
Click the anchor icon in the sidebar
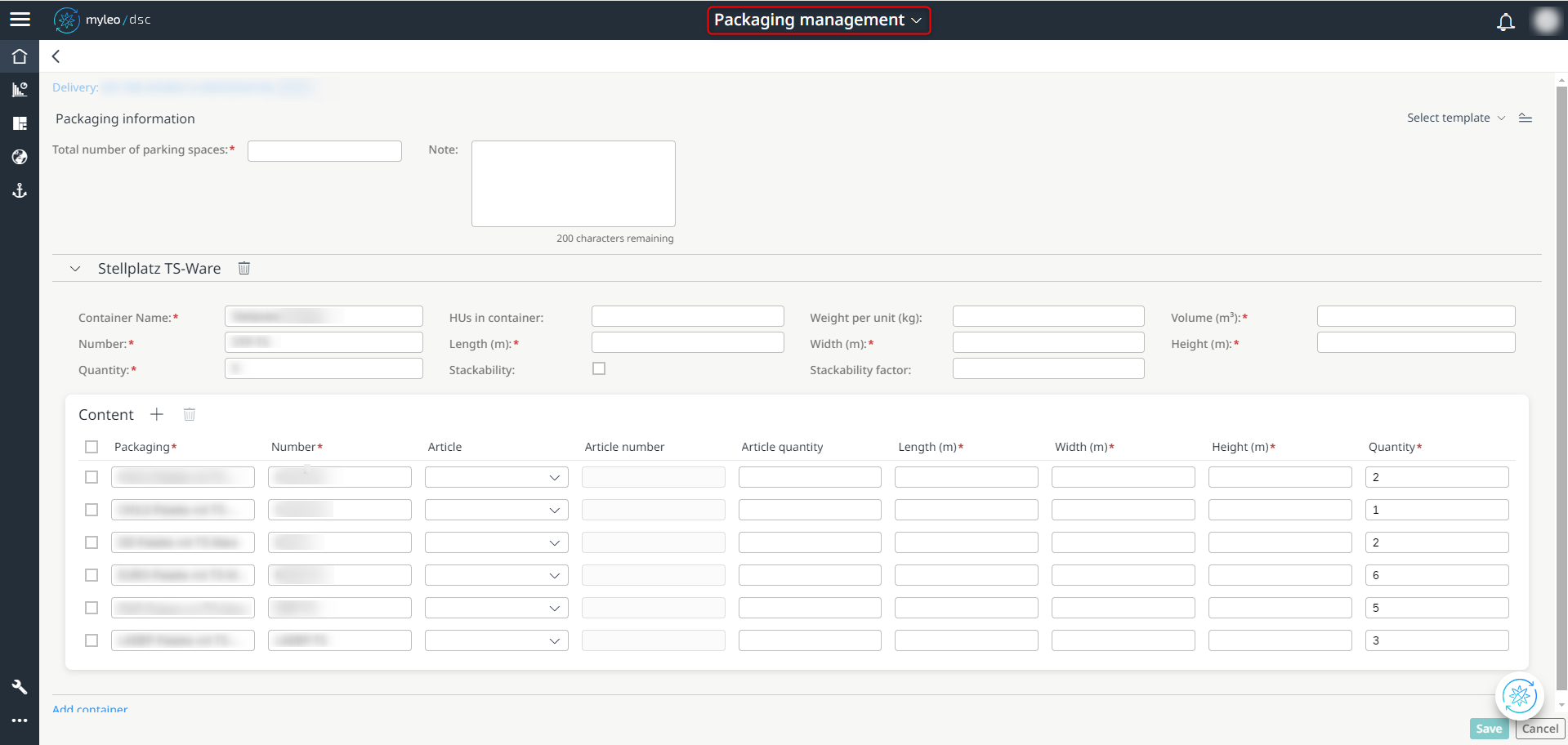(x=20, y=190)
